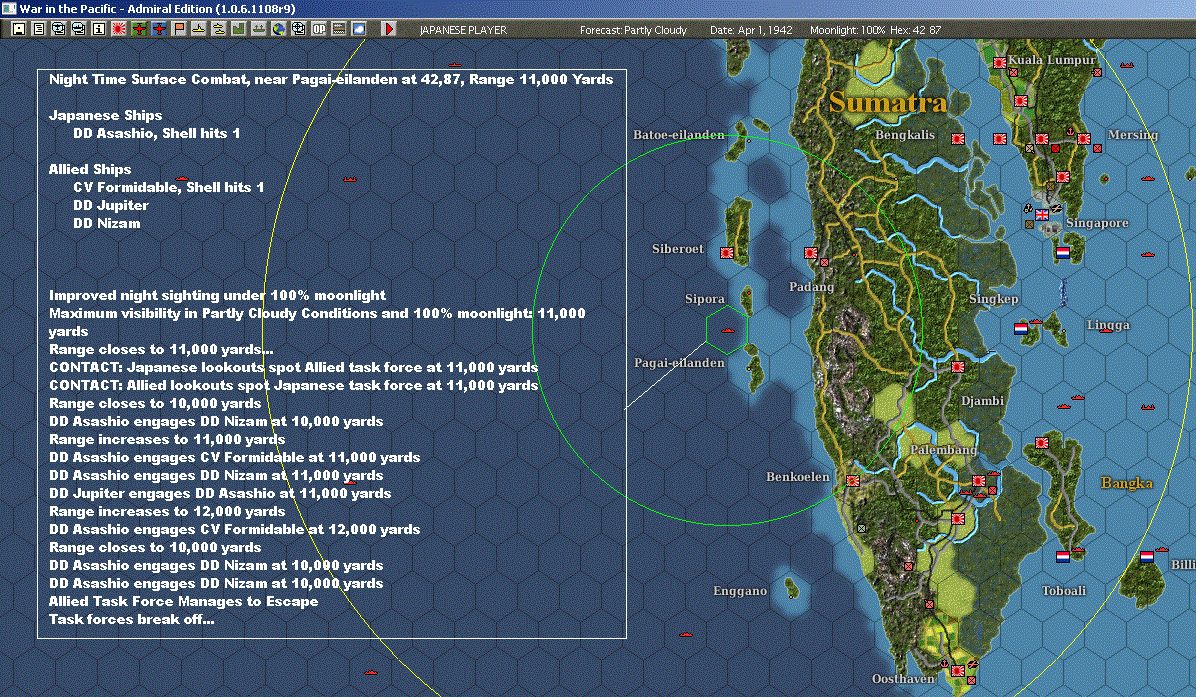Screen dimensions: 1196x697
Task: Click the red ship icon beside 'Allied Ships'
Action: (x=182, y=179)
